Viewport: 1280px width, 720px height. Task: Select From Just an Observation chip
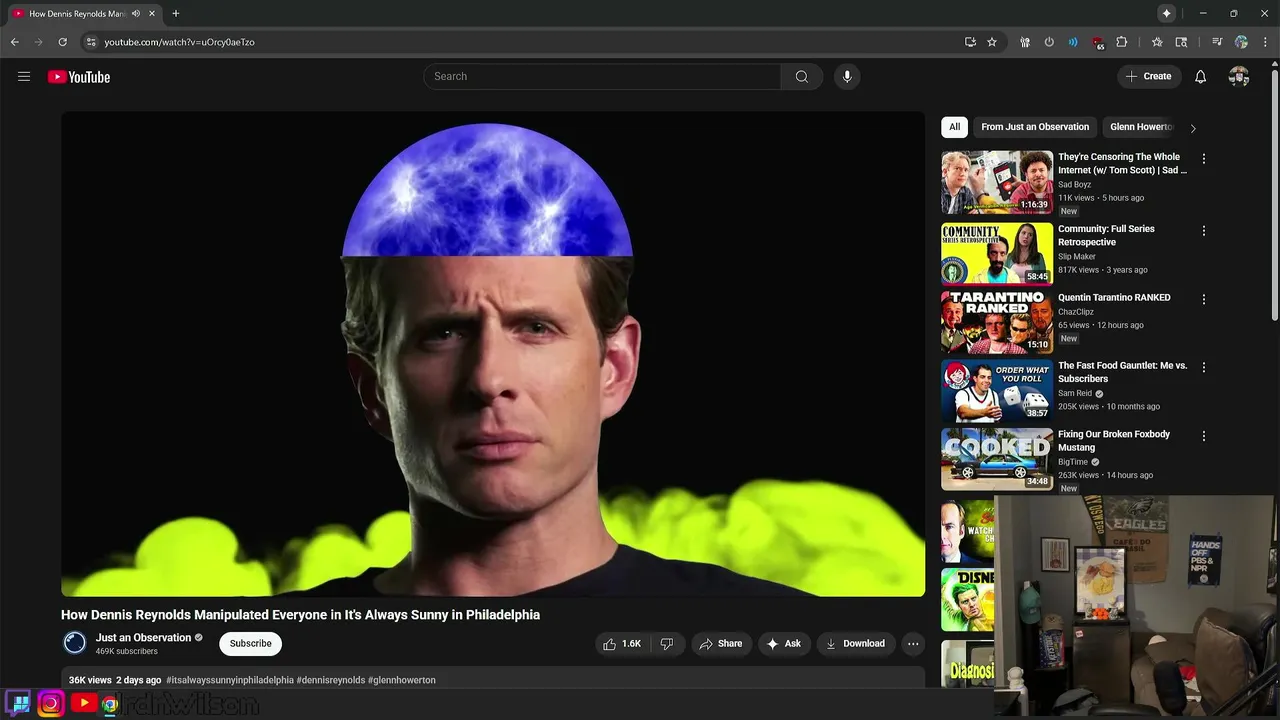[1035, 127]
